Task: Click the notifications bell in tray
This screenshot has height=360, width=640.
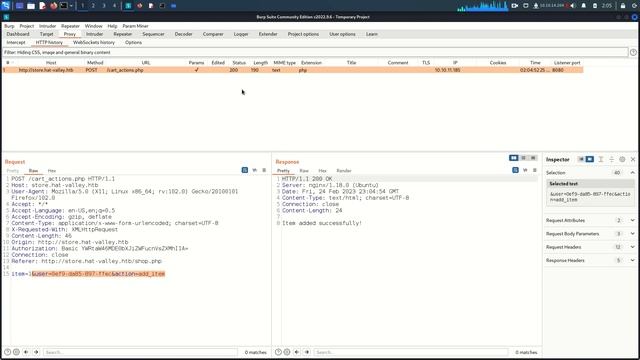Action: 584,6
